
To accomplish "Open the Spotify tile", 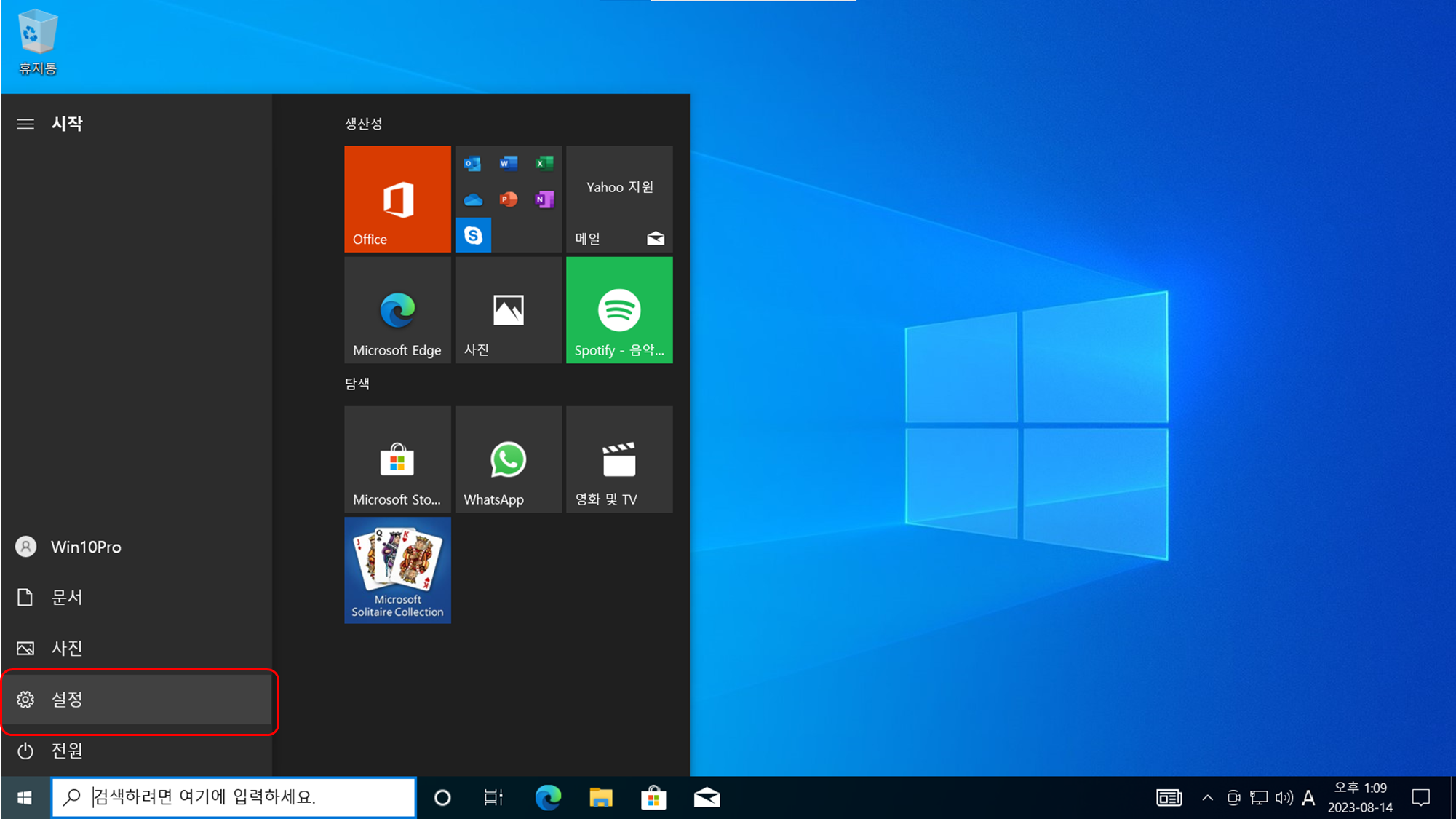I will tap(619, 310).
